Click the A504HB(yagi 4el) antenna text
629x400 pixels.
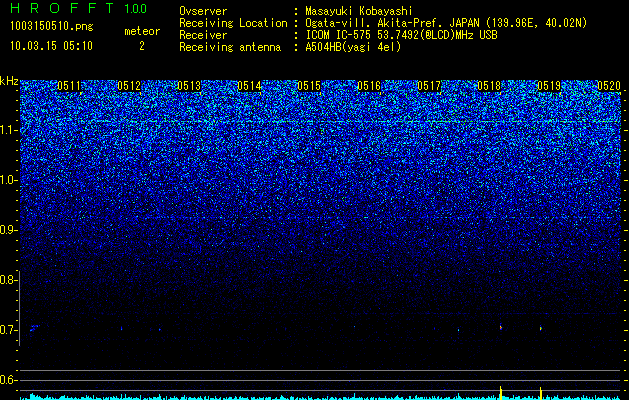coord(353,47)
